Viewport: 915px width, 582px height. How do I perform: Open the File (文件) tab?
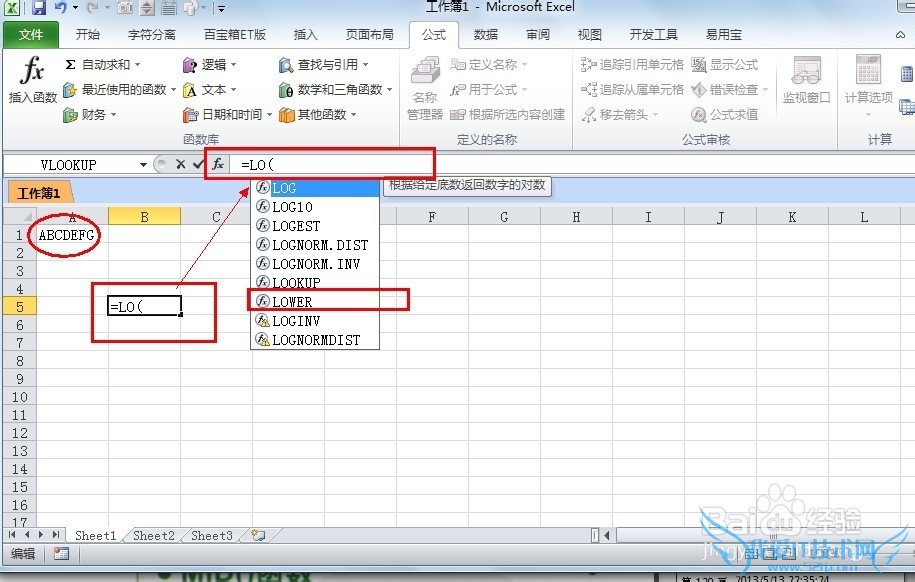point(31,34)
